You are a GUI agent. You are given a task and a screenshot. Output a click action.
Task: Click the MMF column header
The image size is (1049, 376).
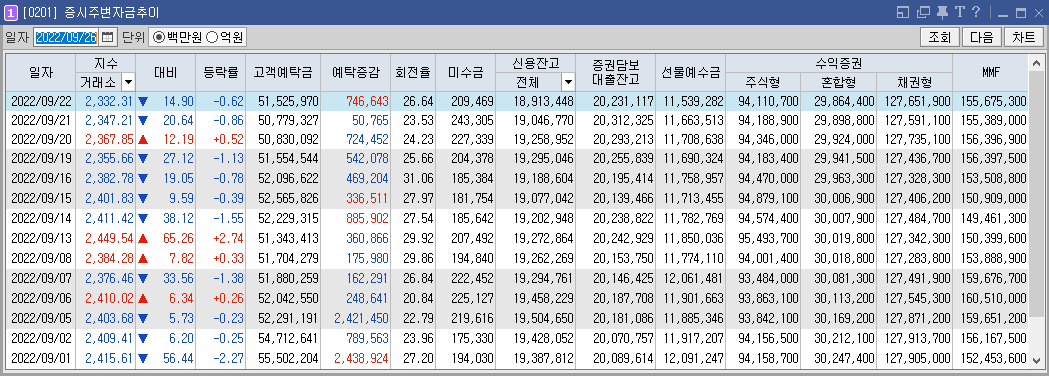(x=990, y=73)
